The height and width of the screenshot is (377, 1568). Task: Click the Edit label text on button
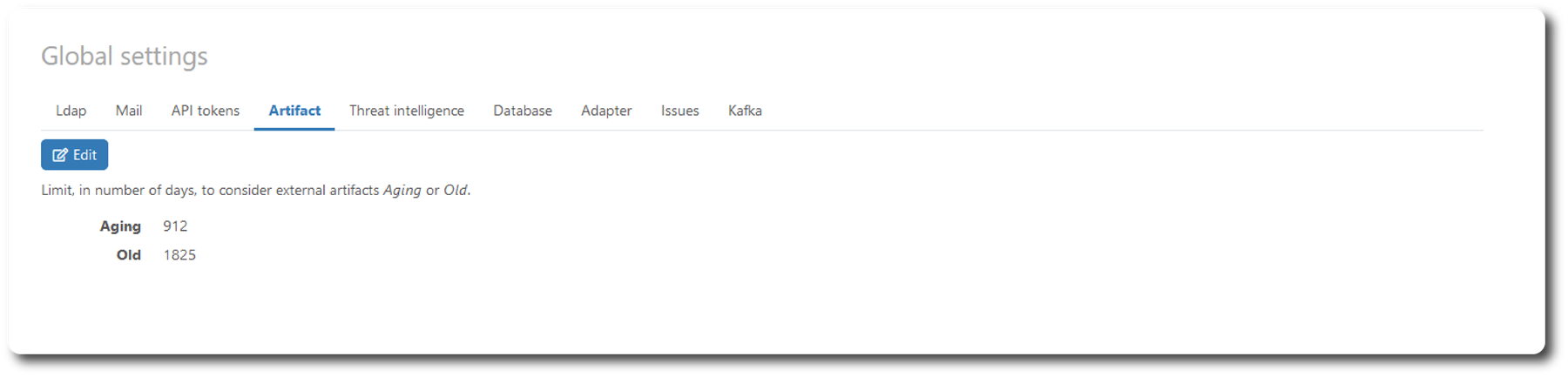tap(84, 155)
